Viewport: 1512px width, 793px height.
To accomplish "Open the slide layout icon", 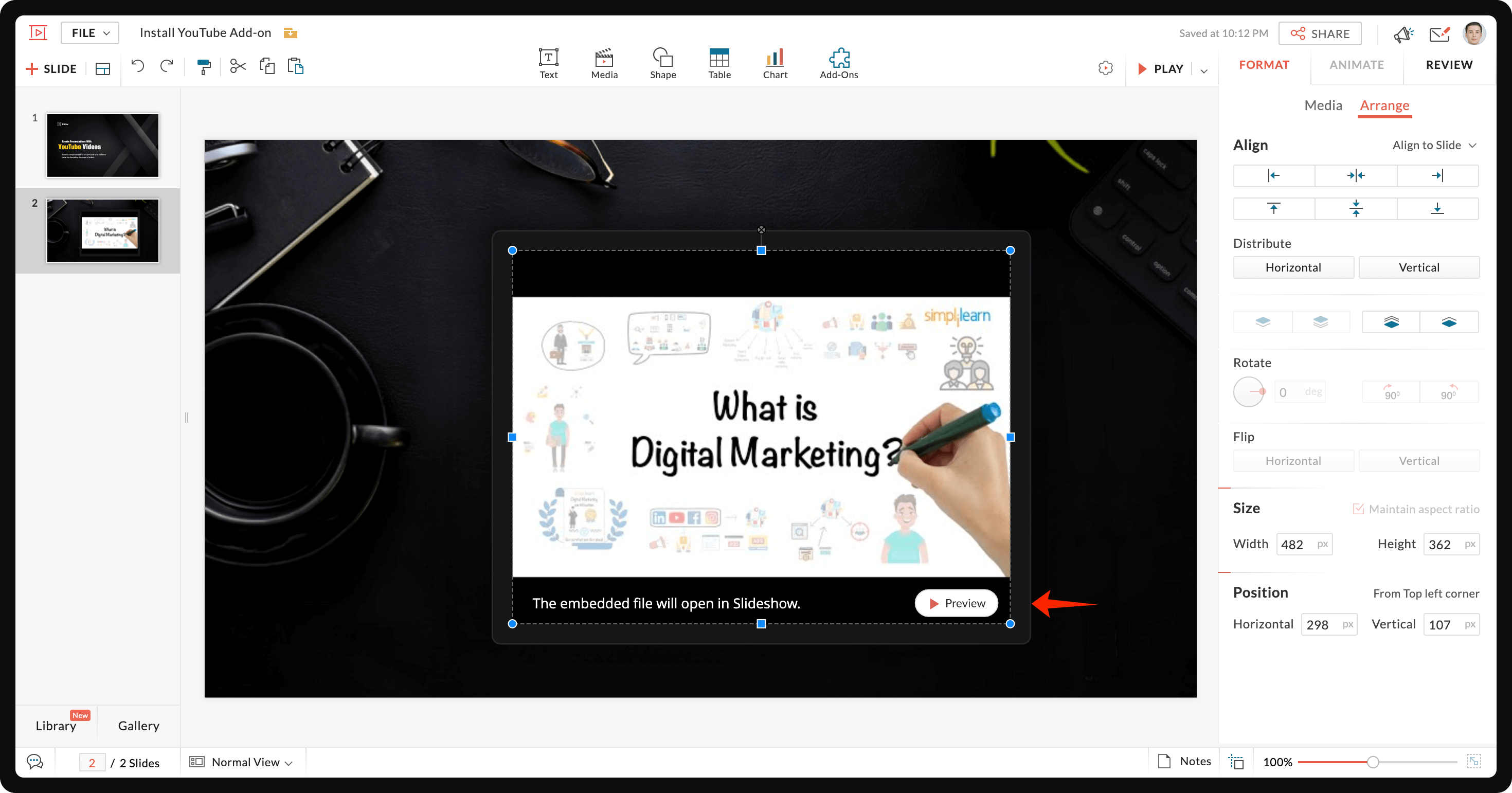I will coord(103,69).
